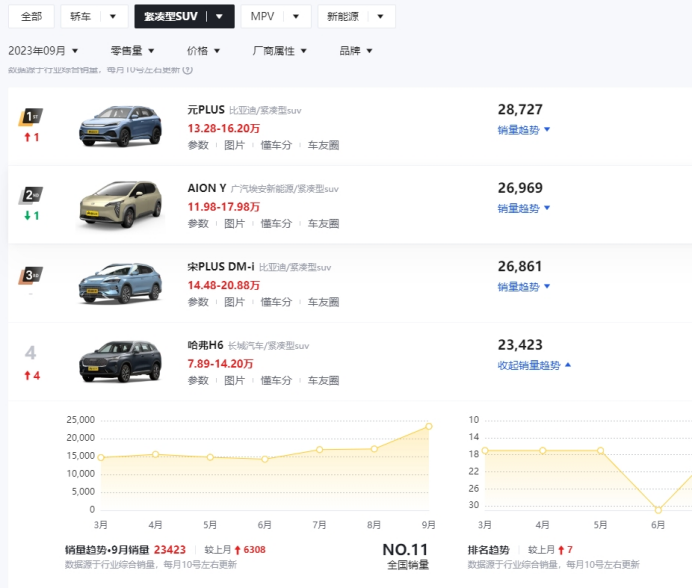
Task: Open 参数 for 宋PLUS DM-i
Action: 198,302
